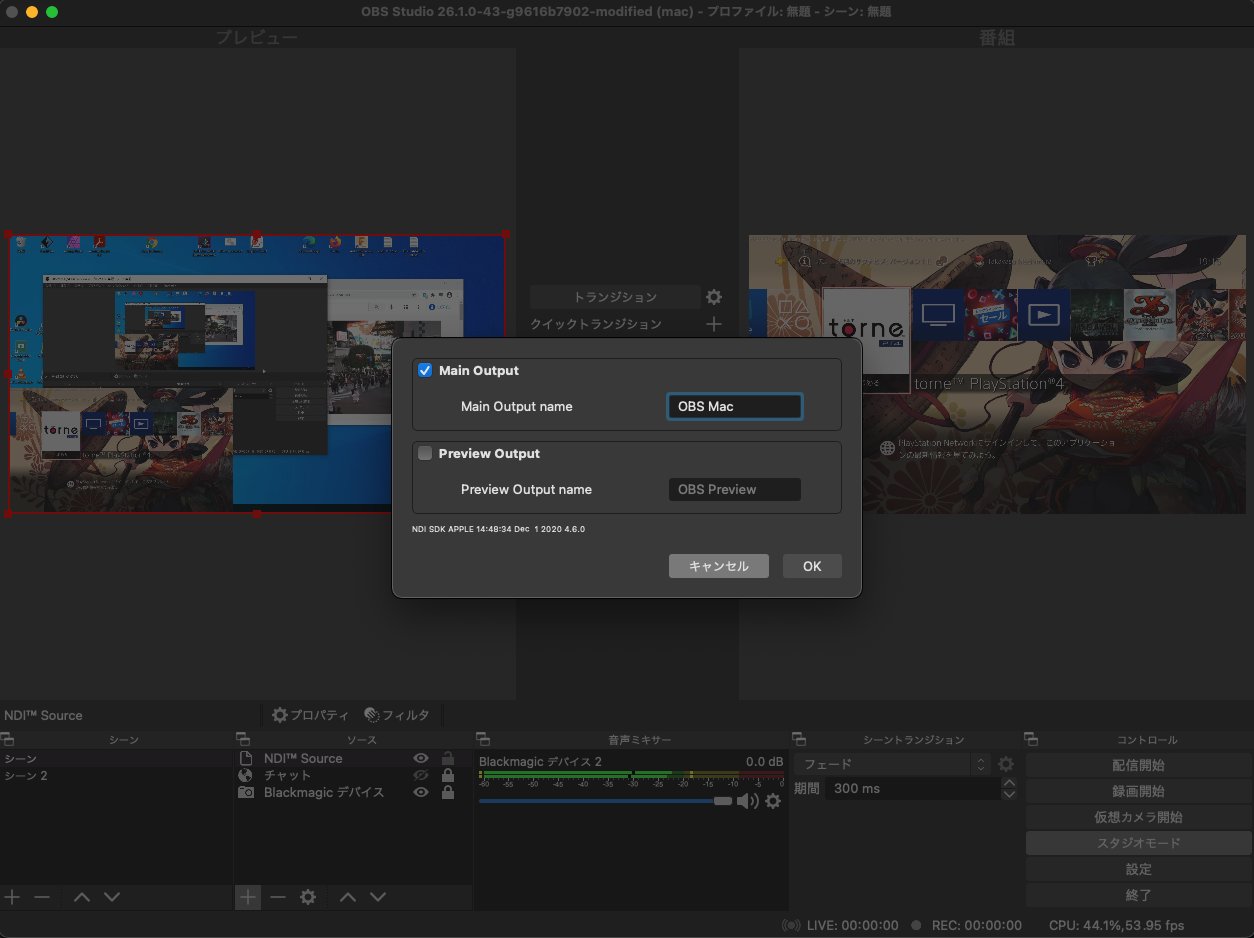This screenshot has height=938, width=1254.
Task: Select the チャット source row
Action: 352,775
